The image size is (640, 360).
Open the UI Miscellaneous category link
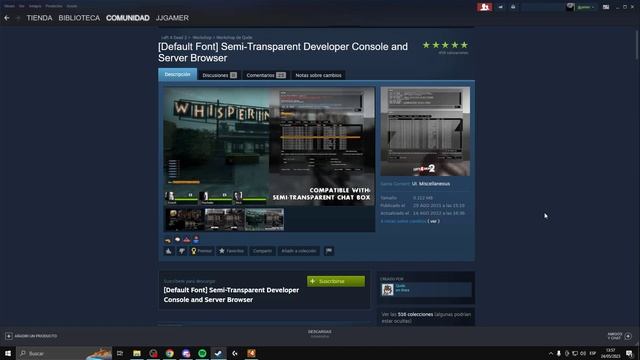tap(431, 184)
